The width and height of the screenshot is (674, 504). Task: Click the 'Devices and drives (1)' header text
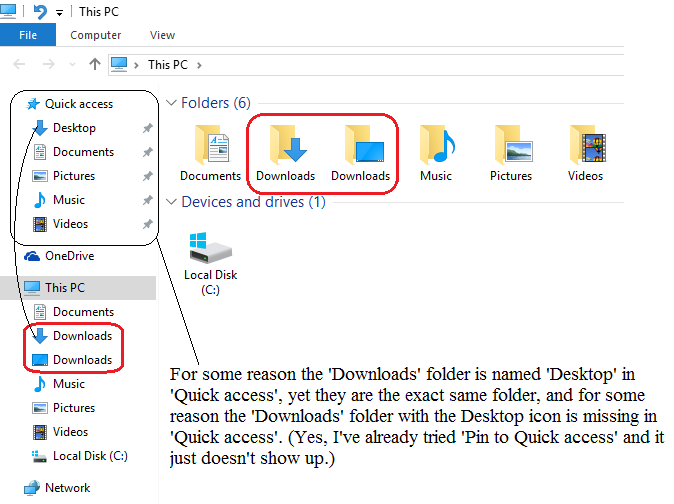point(254,202)
